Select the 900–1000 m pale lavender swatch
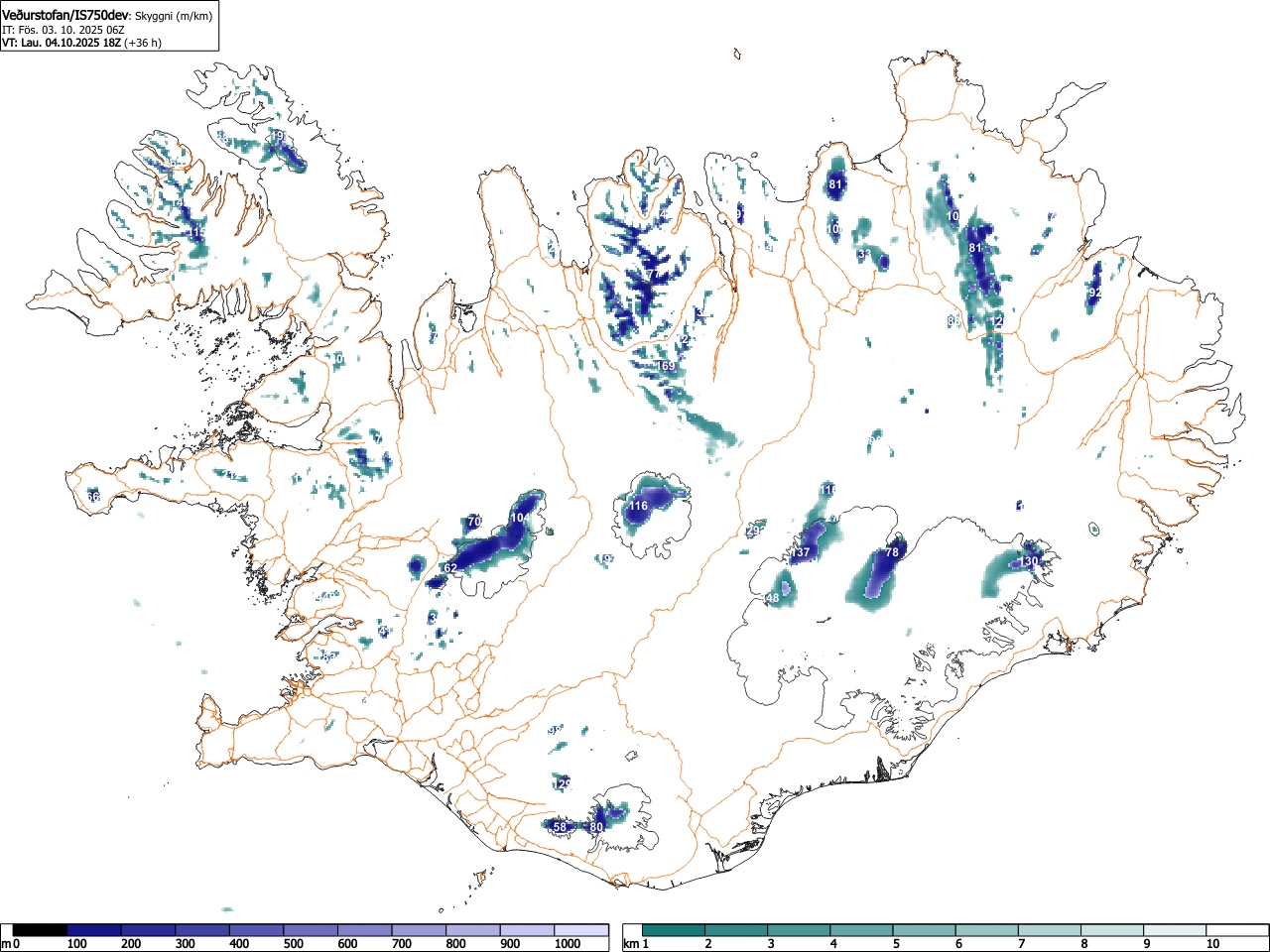Viewport: 1270px width, 952px height. (x=527, y=930)
